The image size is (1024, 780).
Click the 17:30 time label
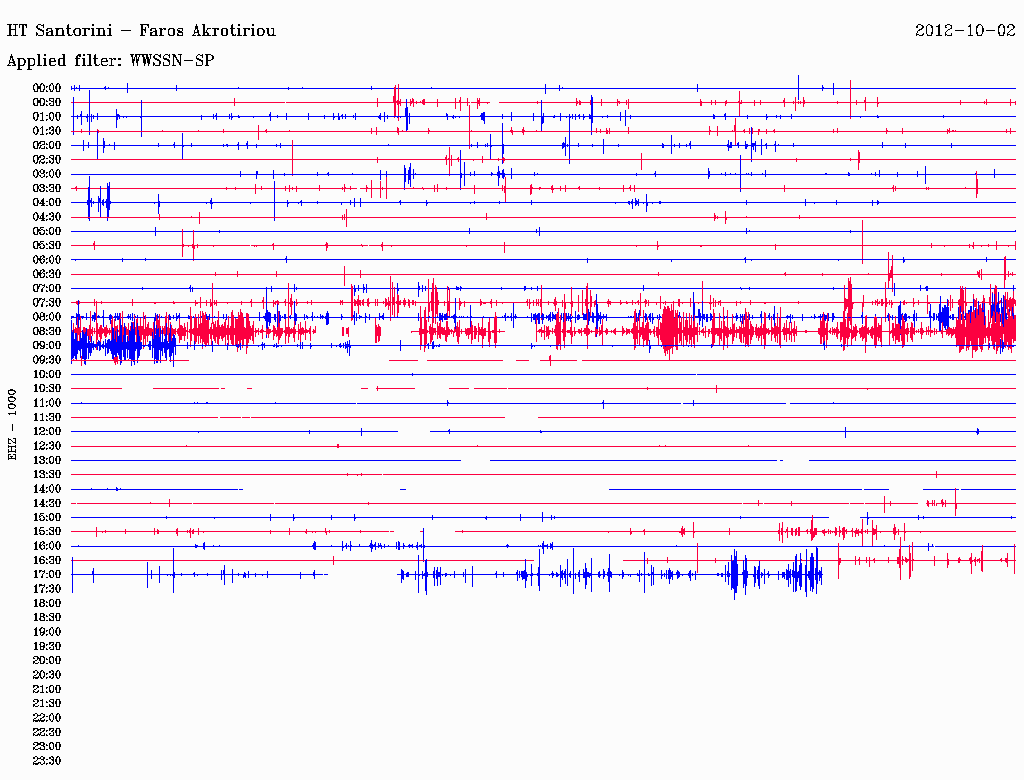47,589
